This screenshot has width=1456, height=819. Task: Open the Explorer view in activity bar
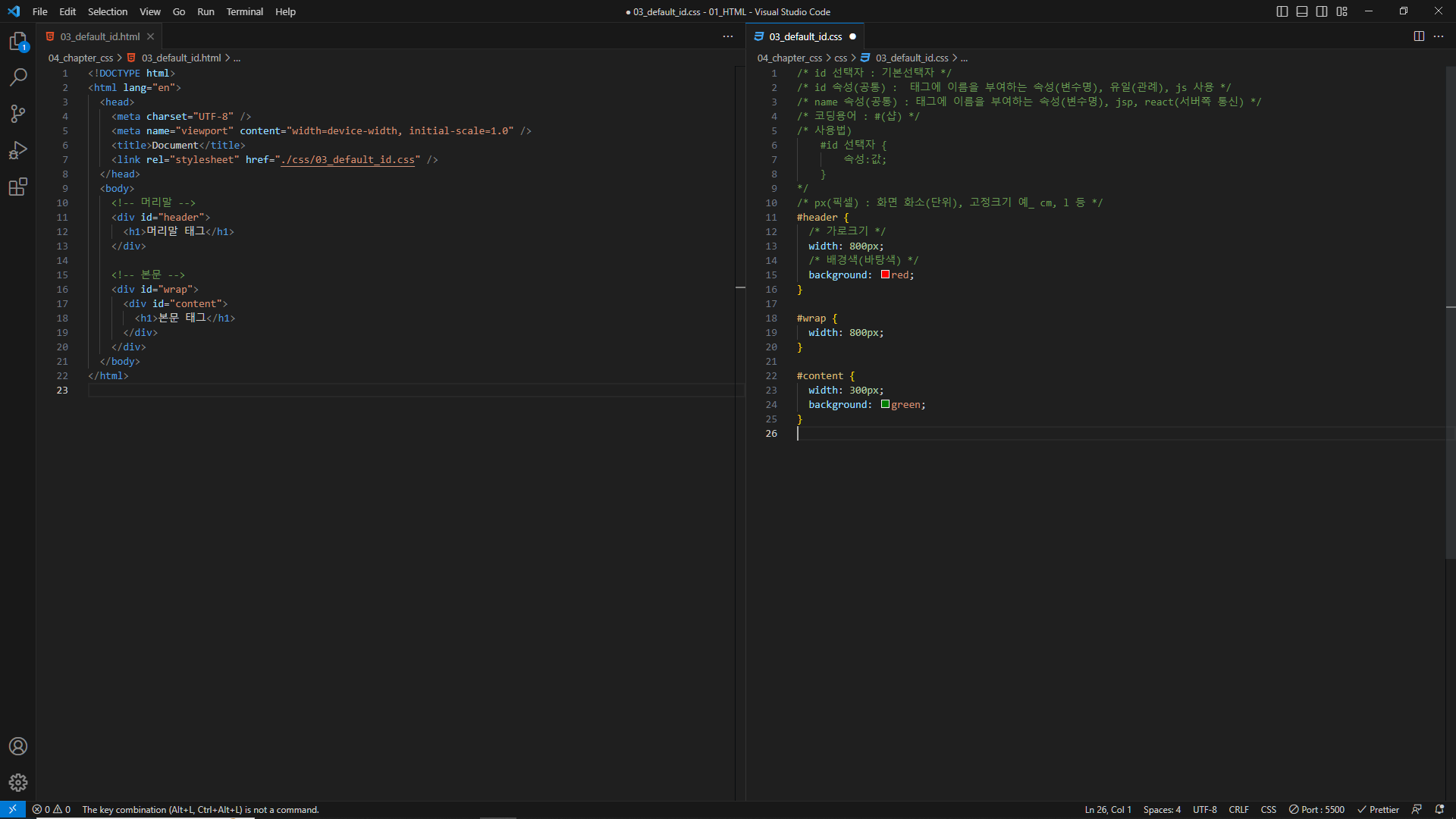(18, 42)
